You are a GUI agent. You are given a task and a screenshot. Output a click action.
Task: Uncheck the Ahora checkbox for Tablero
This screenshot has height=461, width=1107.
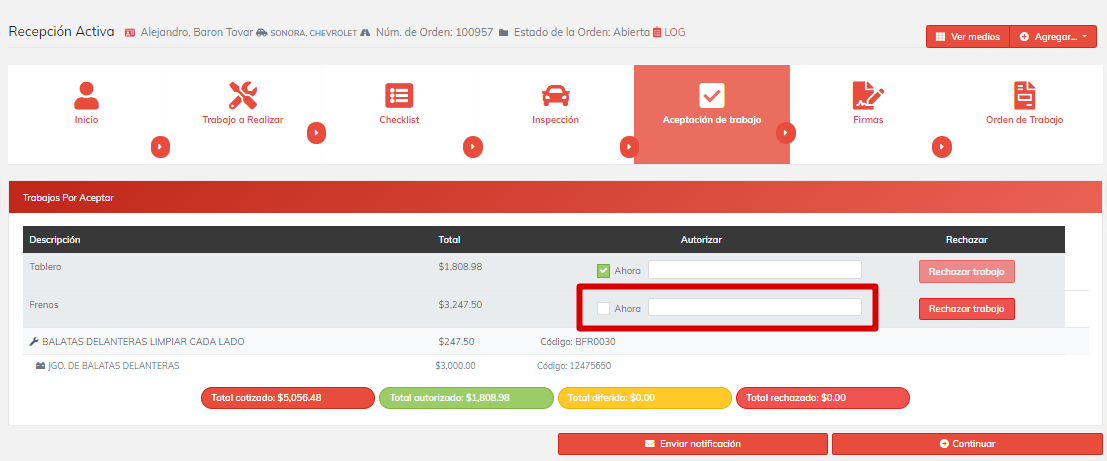click(603, 270)
